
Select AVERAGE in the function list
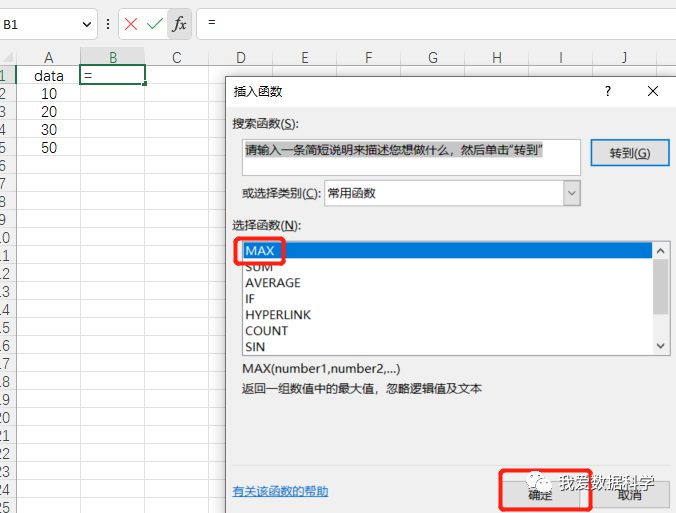[448, 283]
